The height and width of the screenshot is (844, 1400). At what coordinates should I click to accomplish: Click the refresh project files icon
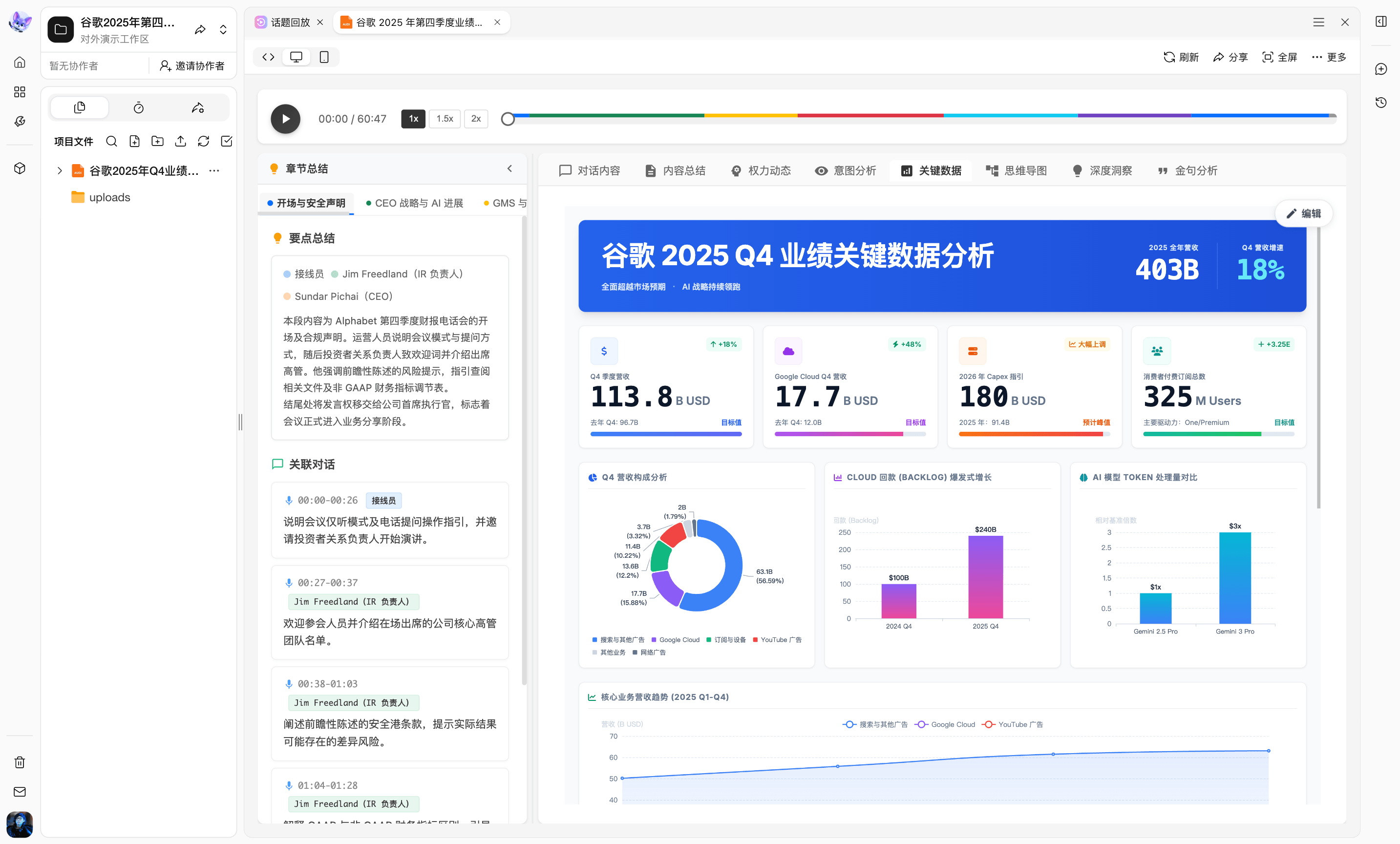coord(203,142)
